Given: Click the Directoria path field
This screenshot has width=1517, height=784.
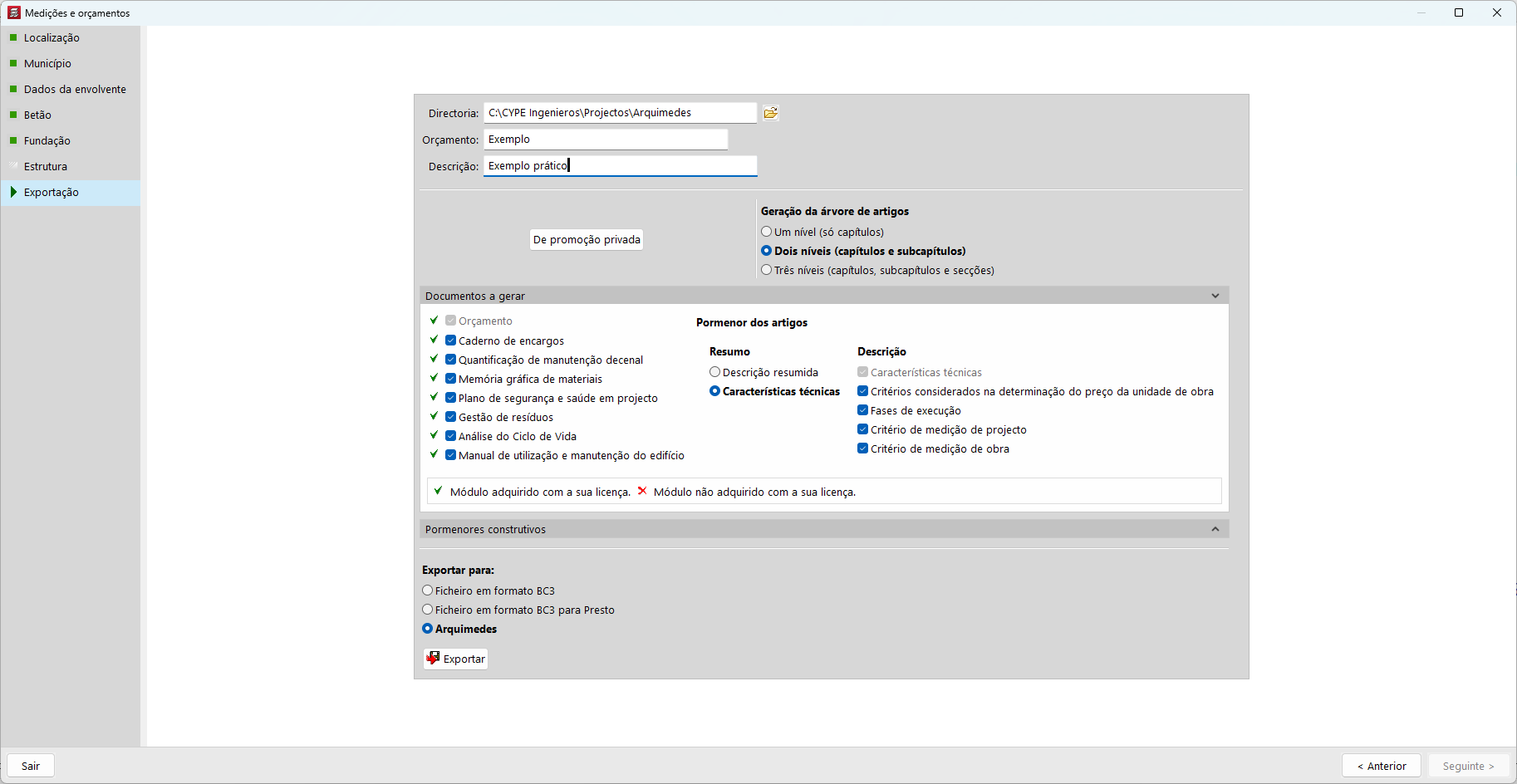Looking at the screenshot, I should [620, 113].
